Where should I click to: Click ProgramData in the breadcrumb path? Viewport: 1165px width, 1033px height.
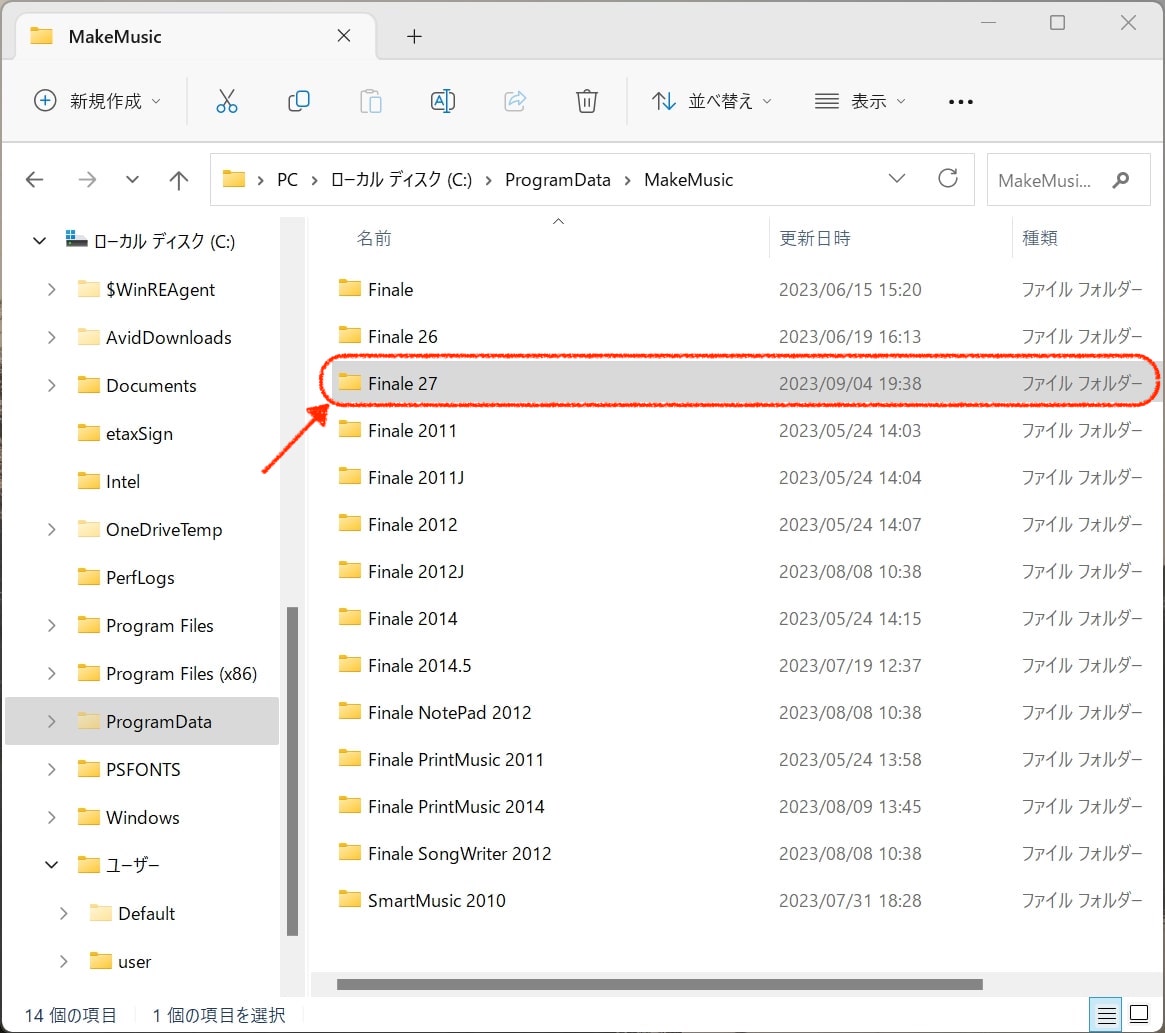(x=558, y=180)
